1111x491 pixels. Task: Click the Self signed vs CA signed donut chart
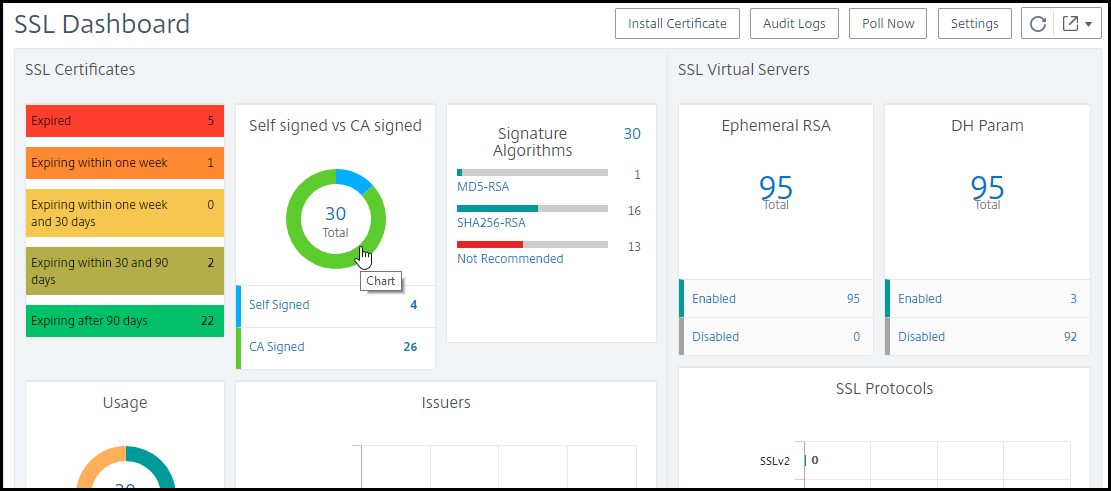[x=336, y=219]
